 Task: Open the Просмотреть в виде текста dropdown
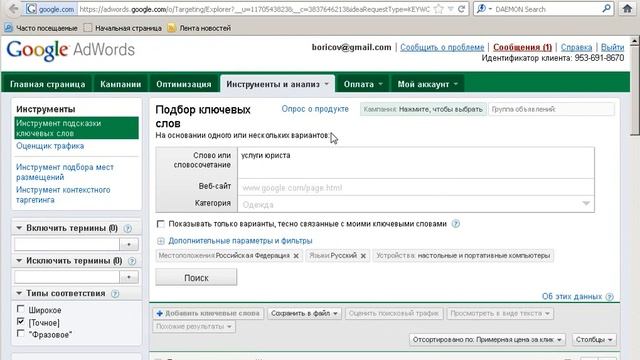[500, 313]
